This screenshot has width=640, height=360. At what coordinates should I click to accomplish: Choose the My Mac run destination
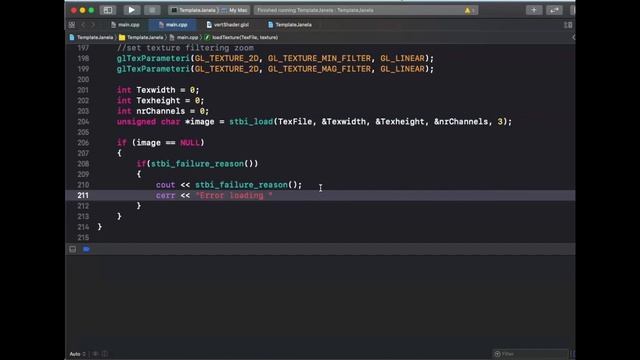pos(236,10)
